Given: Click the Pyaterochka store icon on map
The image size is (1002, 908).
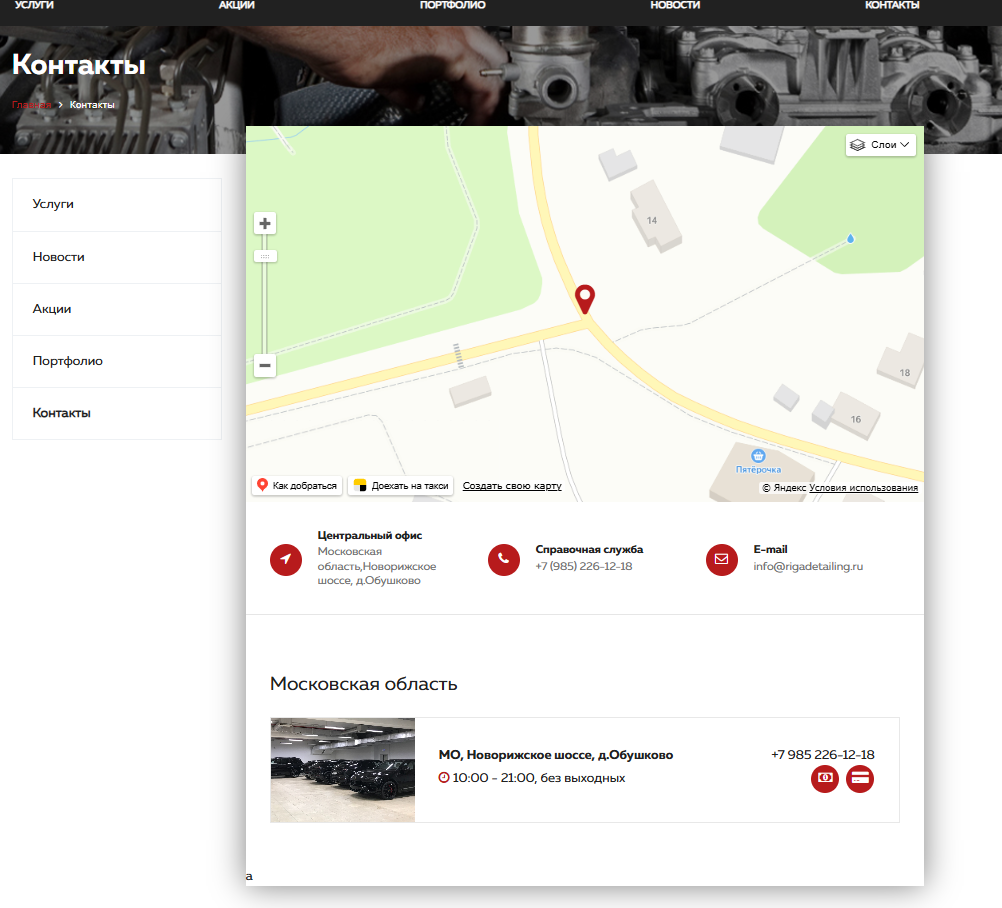Looking at the screenshot, I should coord(758,456).
